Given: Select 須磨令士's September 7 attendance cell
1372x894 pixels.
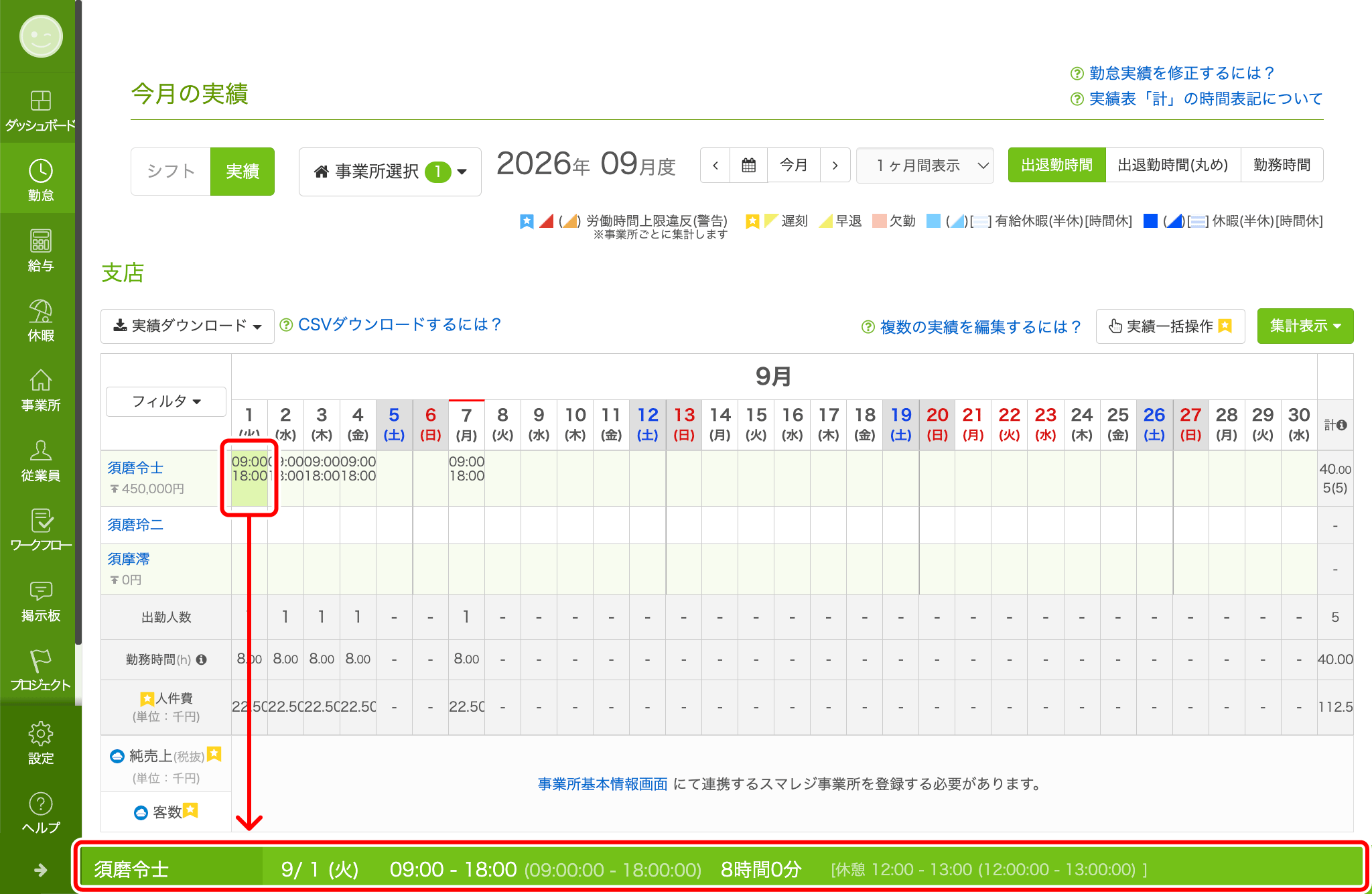Looking at the screenshot, I should [x=466, y=478].
